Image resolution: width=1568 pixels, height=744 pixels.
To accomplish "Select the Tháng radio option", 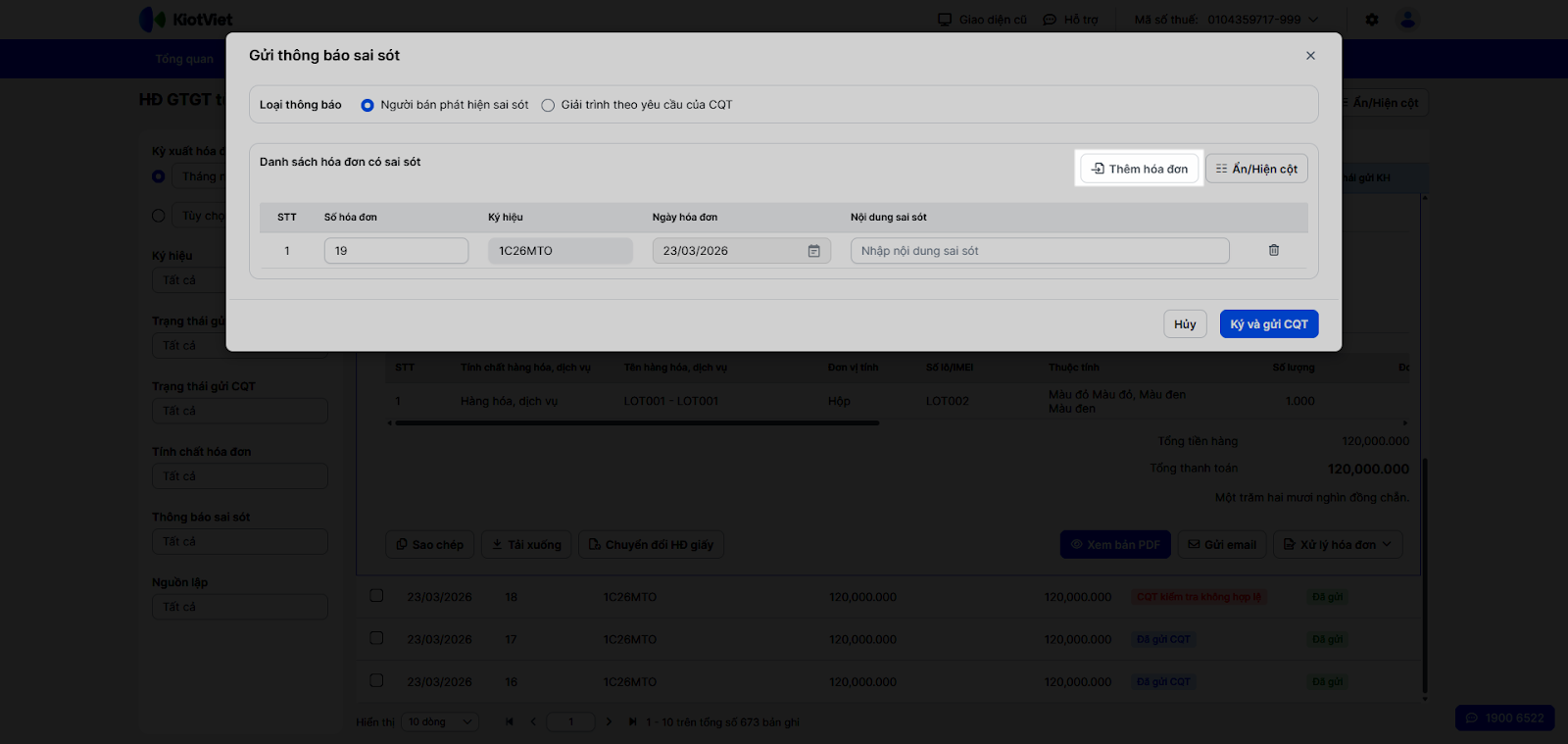I will point(159,176).
